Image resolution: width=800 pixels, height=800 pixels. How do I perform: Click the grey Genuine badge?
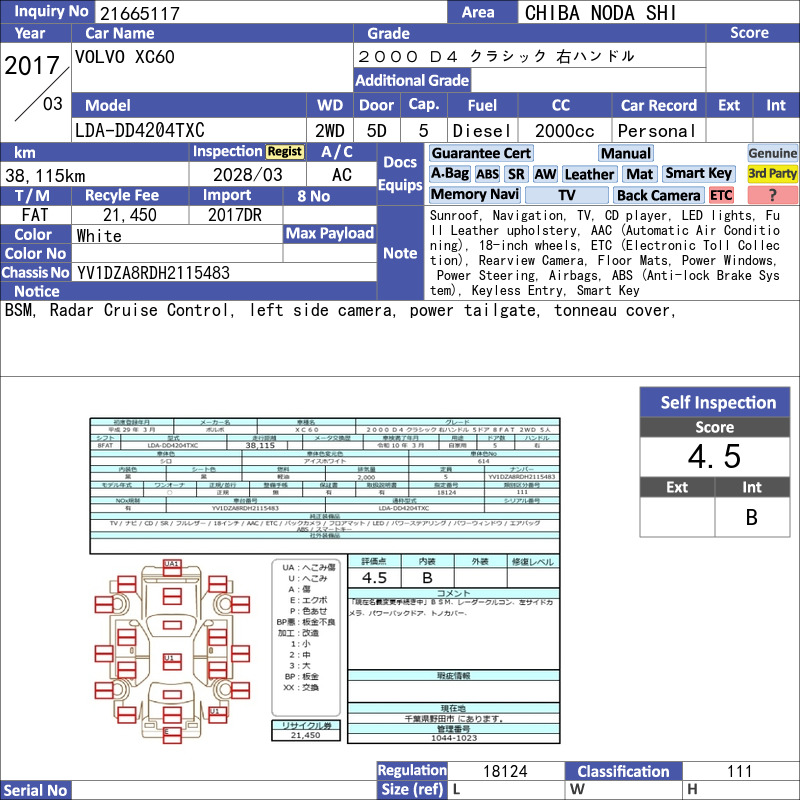[x=772, y=153]
